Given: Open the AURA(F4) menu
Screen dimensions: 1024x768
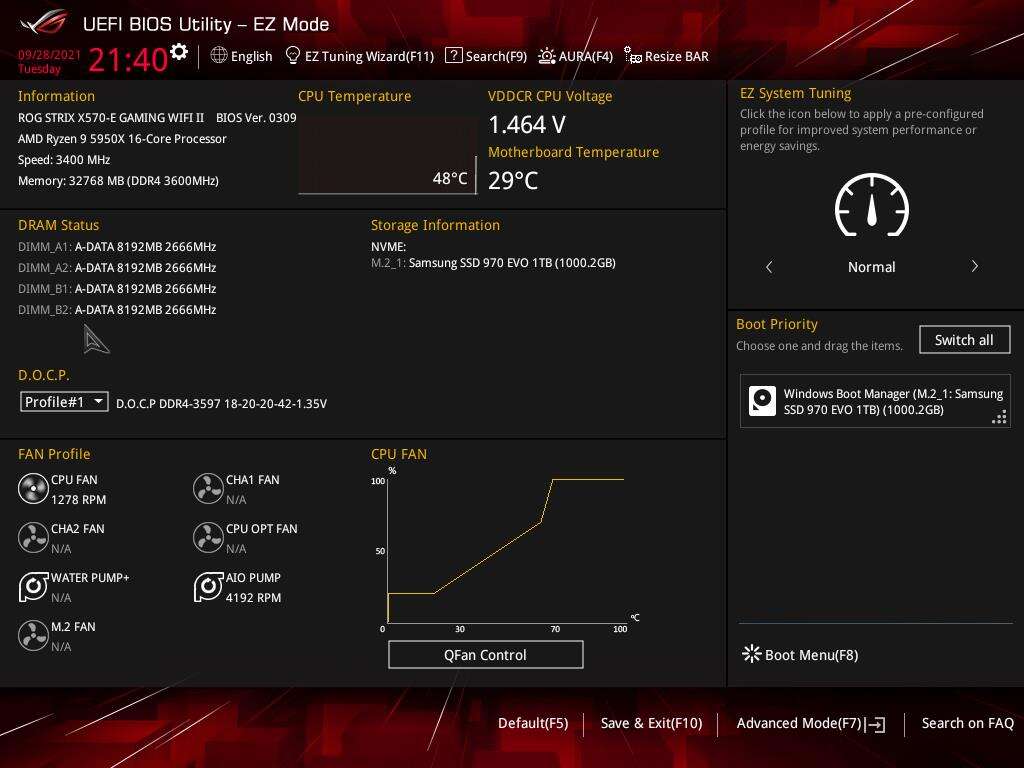Looking at the screenshot, I should click(575, 57).
